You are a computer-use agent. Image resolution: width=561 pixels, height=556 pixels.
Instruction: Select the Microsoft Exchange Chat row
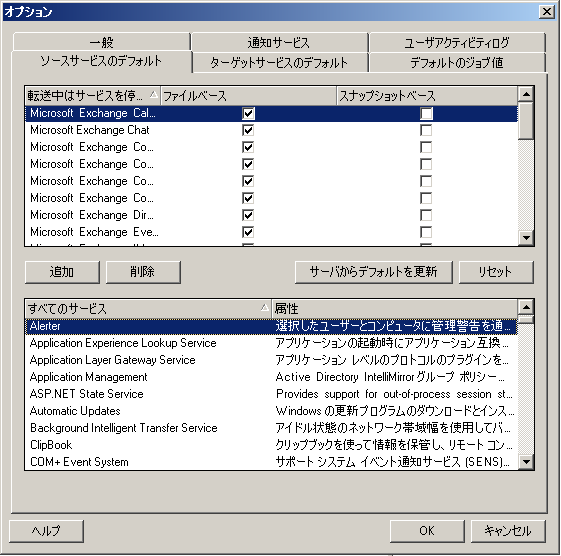[272, 130]
